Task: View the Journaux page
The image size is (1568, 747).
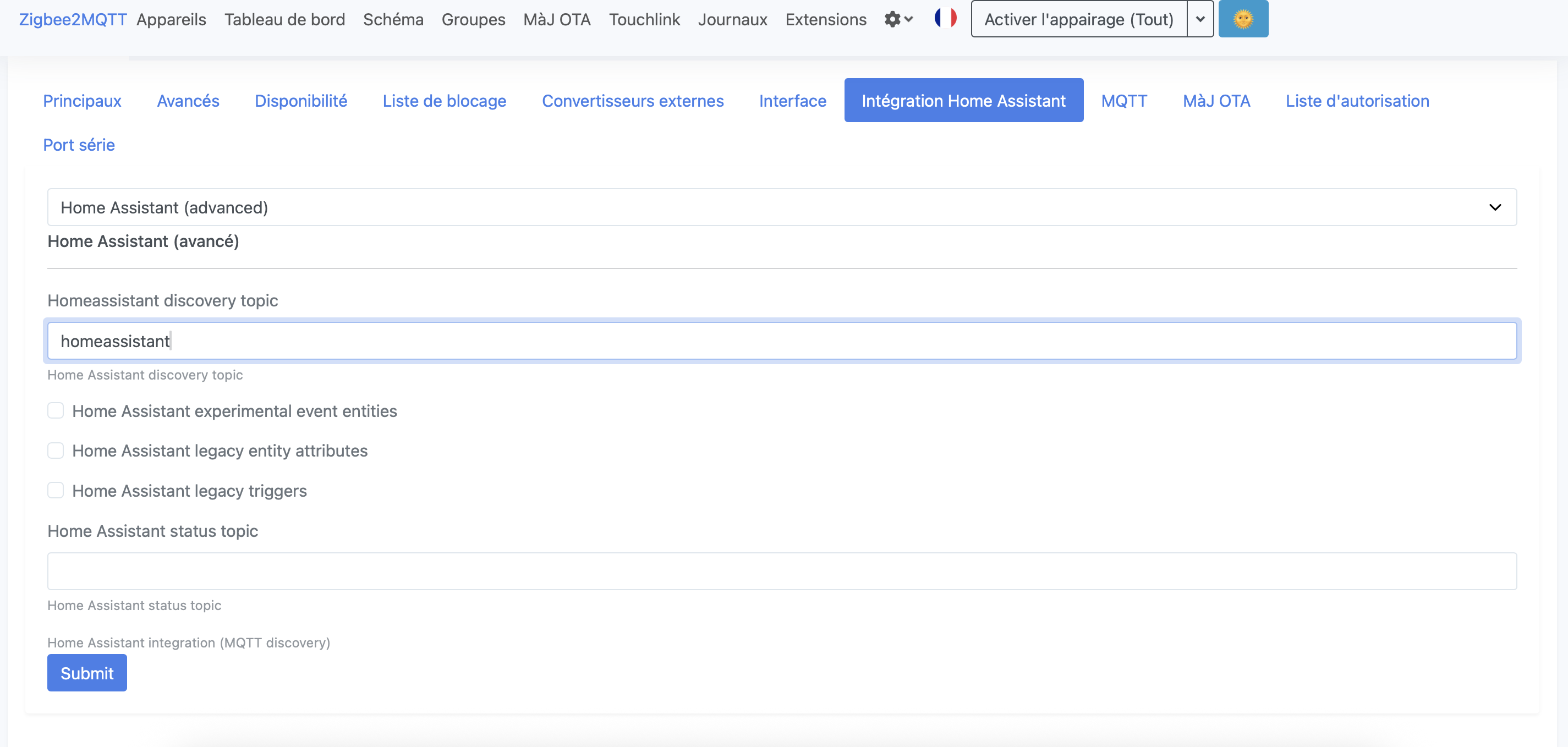Action: 732,19
